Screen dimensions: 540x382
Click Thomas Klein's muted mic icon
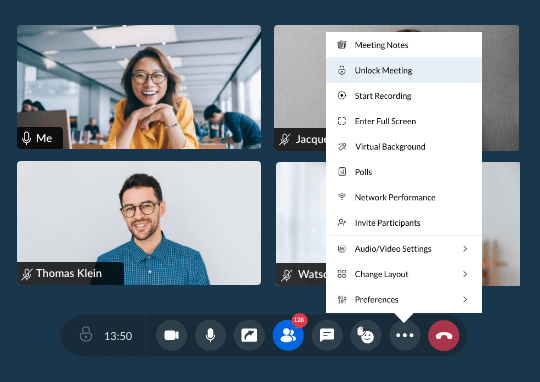[x=27, y=274]
